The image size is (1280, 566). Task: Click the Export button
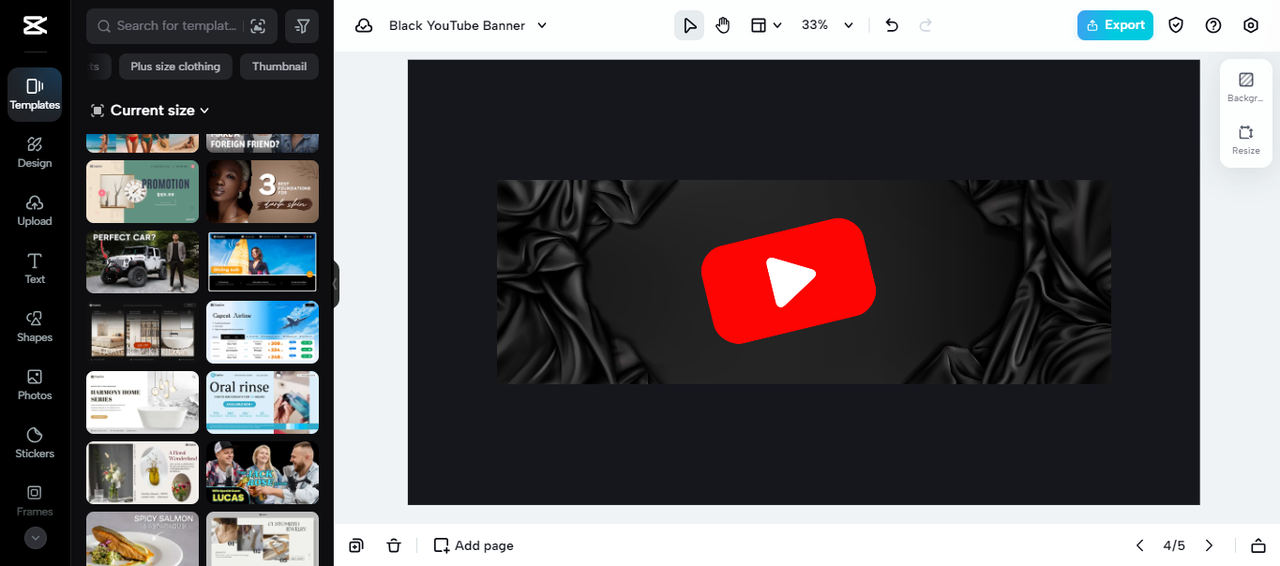[x=1115, y=25]
